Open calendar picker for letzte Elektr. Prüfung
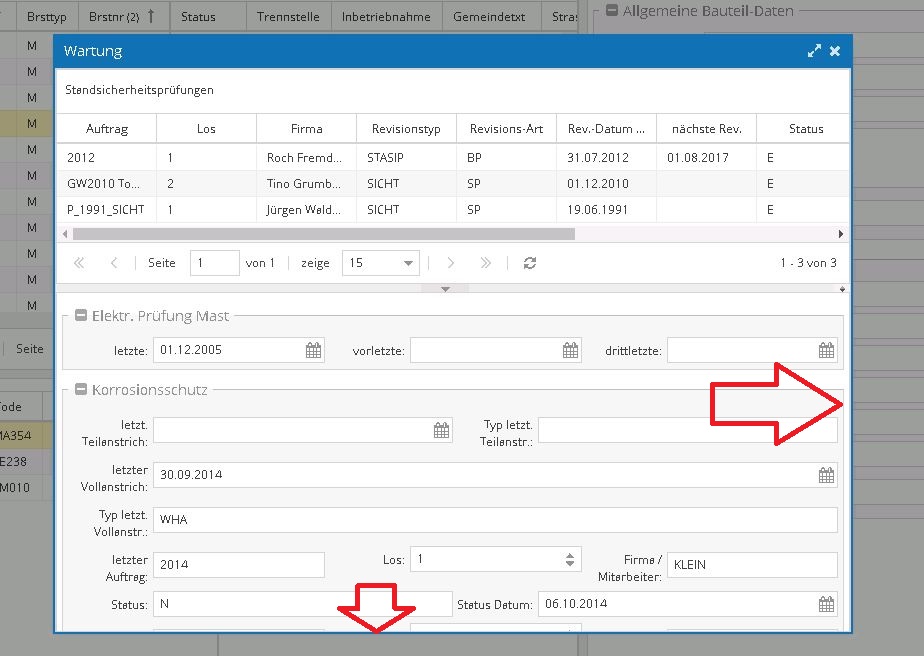 tap(311, 350)
